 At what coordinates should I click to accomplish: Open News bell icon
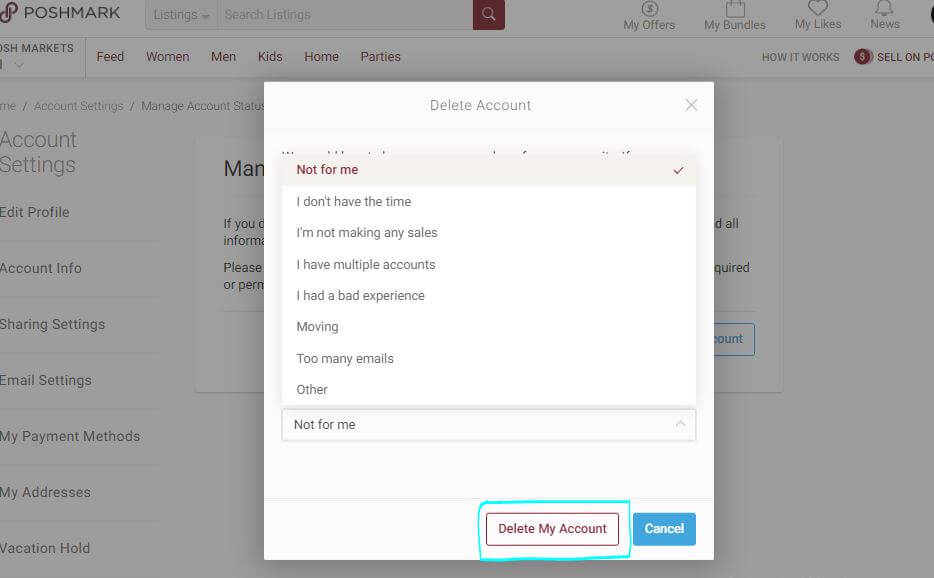[884, 10]
